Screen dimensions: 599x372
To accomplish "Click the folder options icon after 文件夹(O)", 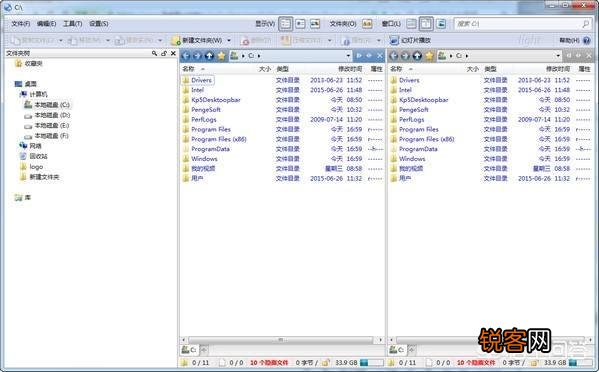I will click(x=367, y=24).
